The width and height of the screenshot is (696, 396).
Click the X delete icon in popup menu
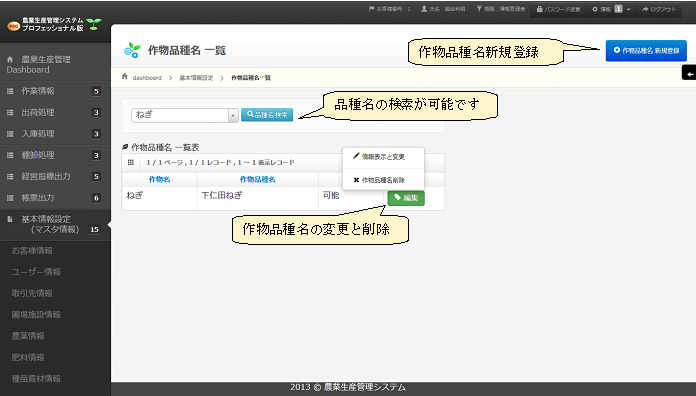[x=356, y=180]
